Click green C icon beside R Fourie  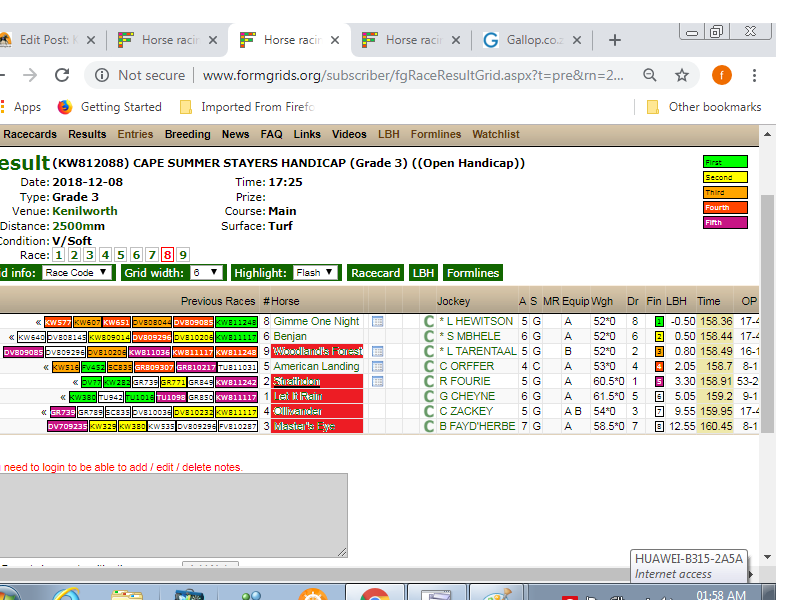pyautogui.click(x=429, y=382)
